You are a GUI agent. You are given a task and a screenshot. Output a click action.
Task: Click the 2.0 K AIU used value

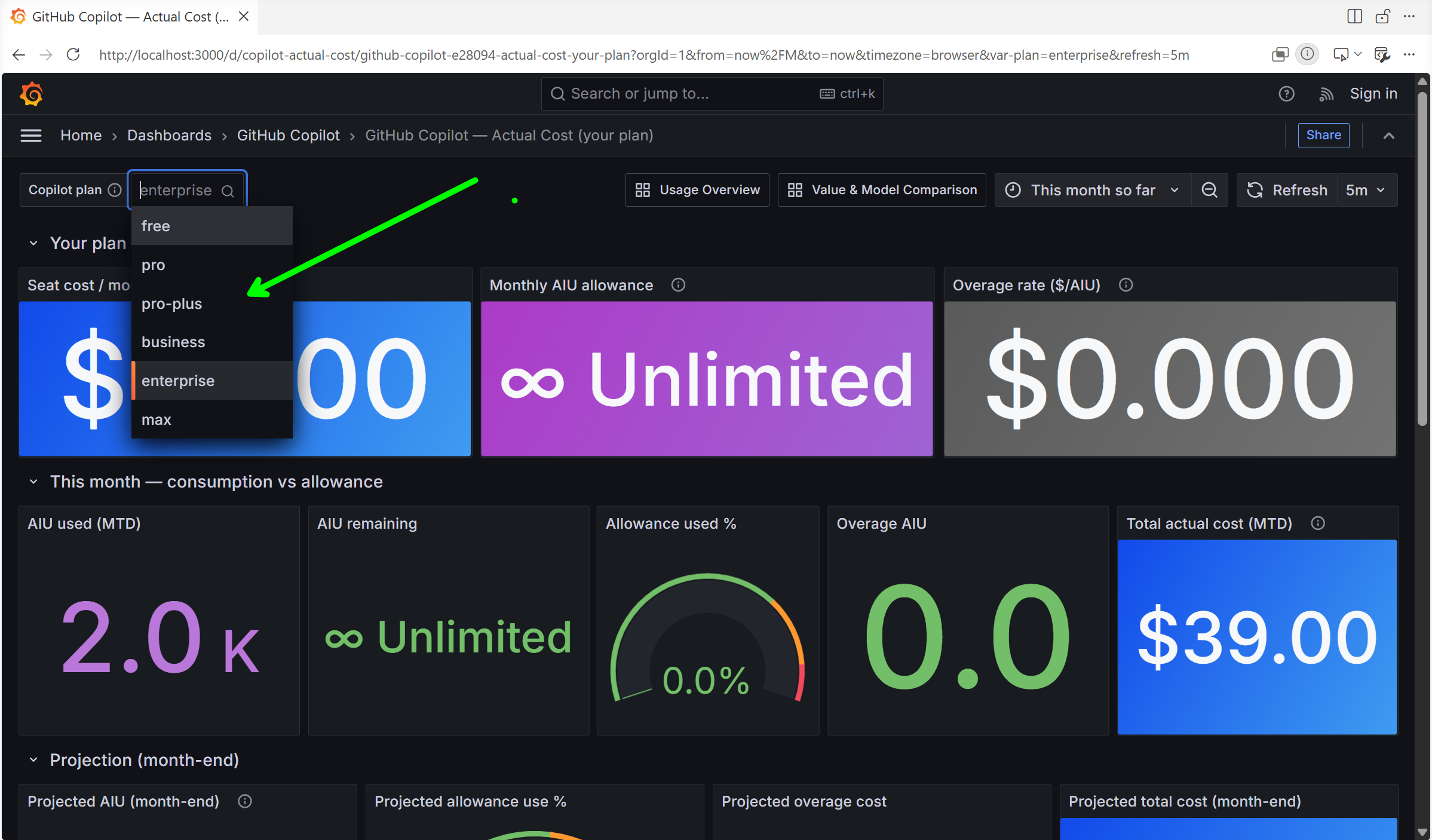click(160, 637)
